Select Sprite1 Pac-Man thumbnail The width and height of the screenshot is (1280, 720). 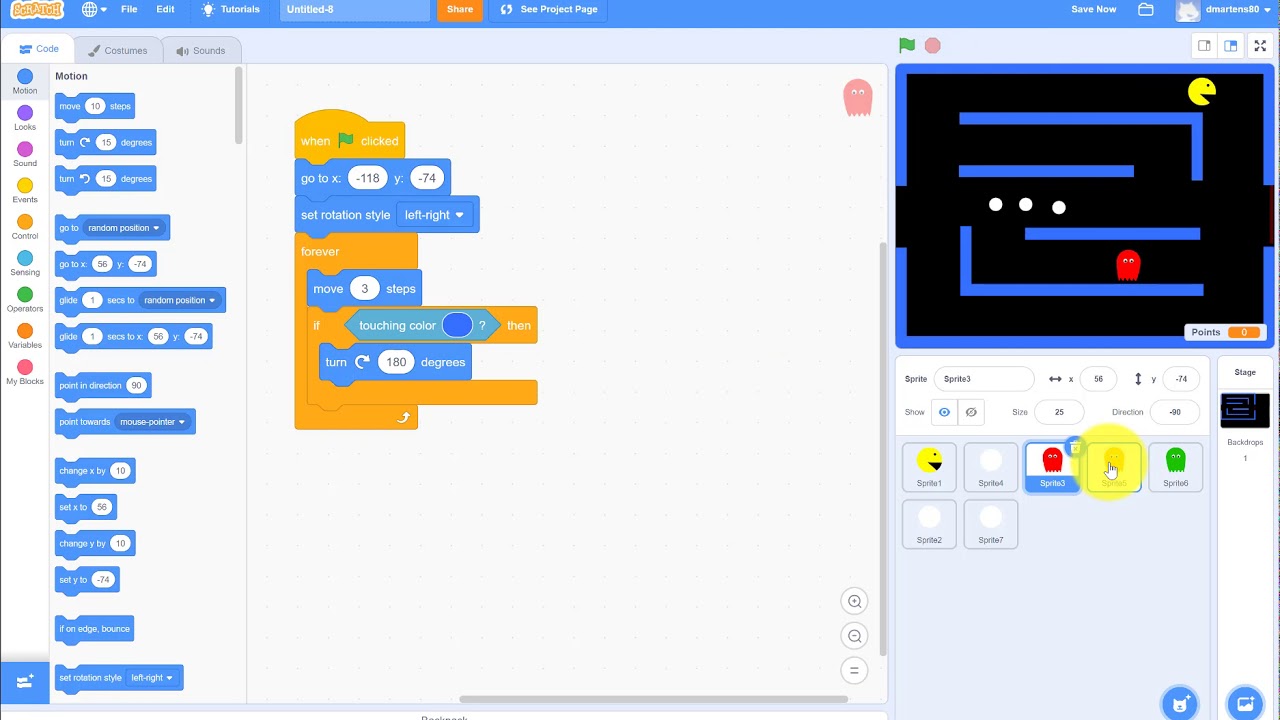[x=929, y=467]
